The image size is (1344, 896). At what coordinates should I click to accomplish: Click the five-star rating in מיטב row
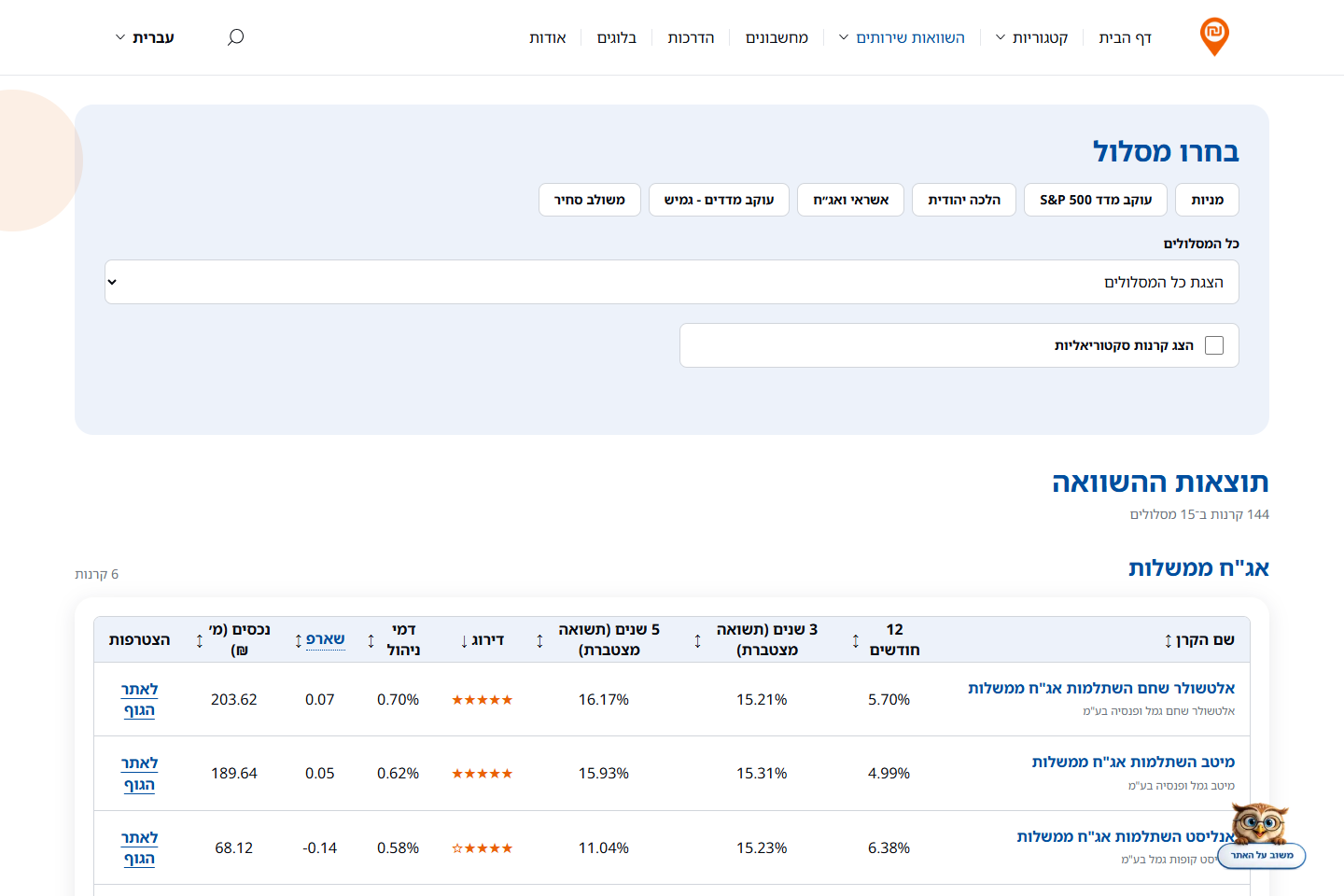coord(483,773)
